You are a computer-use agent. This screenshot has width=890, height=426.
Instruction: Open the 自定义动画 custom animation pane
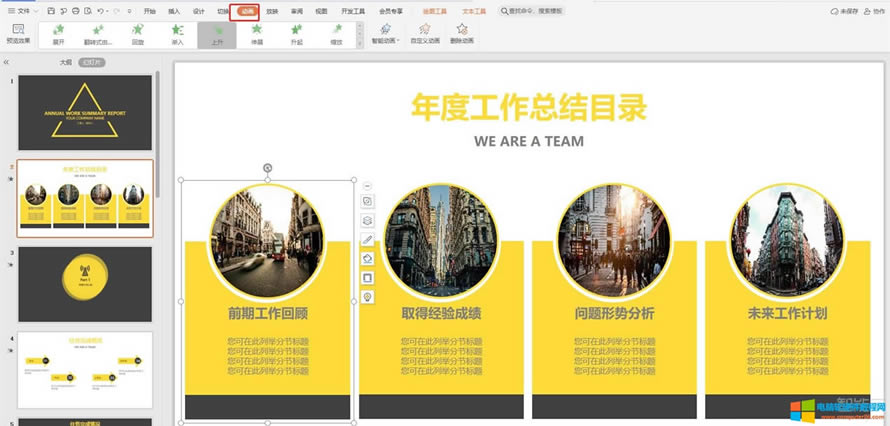[425, 35]
